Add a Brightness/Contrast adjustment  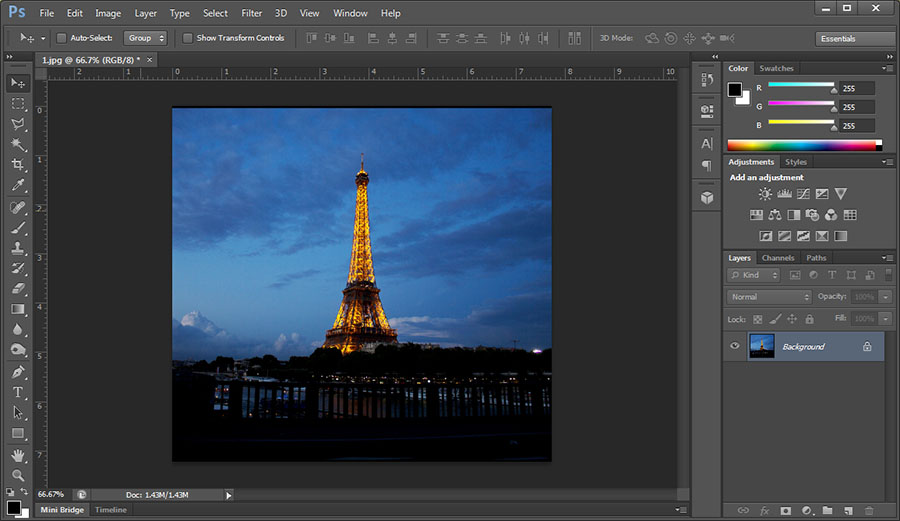765,194
